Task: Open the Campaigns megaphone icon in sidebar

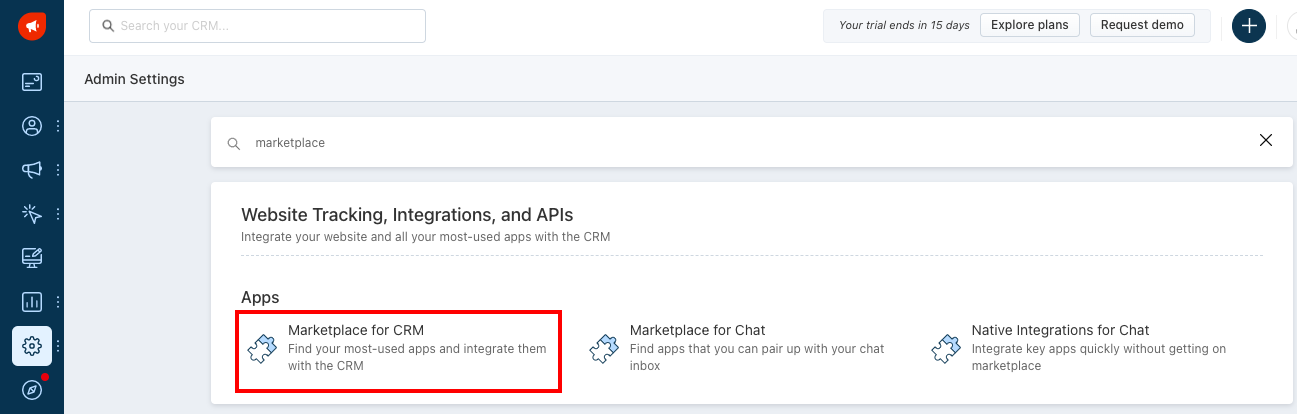Action: [x=32, y=170]
